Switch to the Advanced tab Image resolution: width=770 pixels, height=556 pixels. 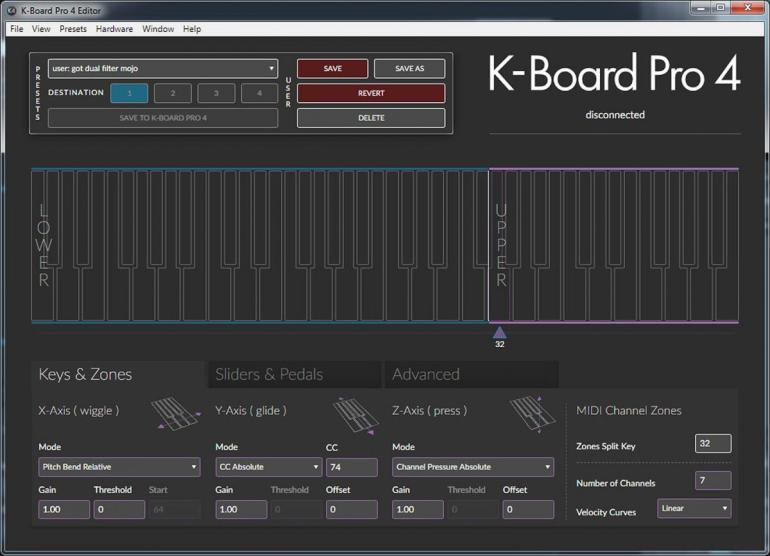(x=471, y=374)
